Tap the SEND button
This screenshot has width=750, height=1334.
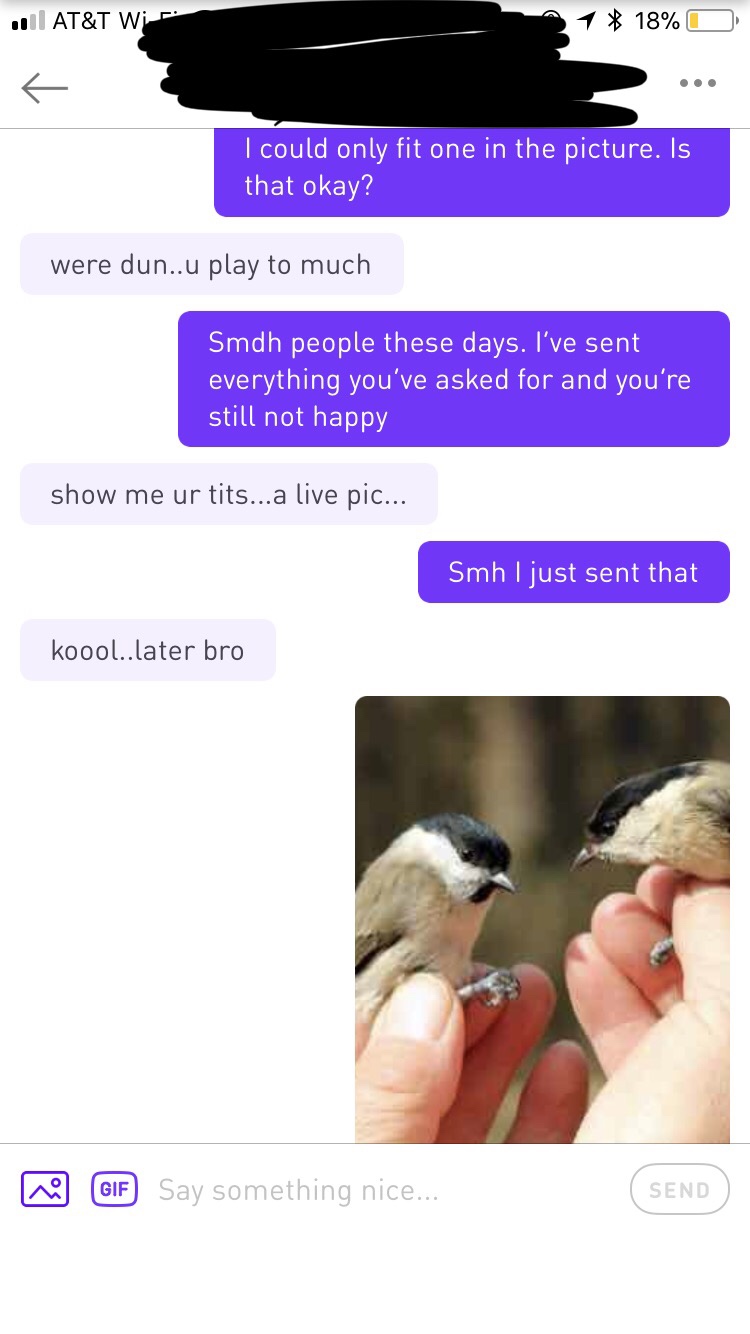point(680,1190)
